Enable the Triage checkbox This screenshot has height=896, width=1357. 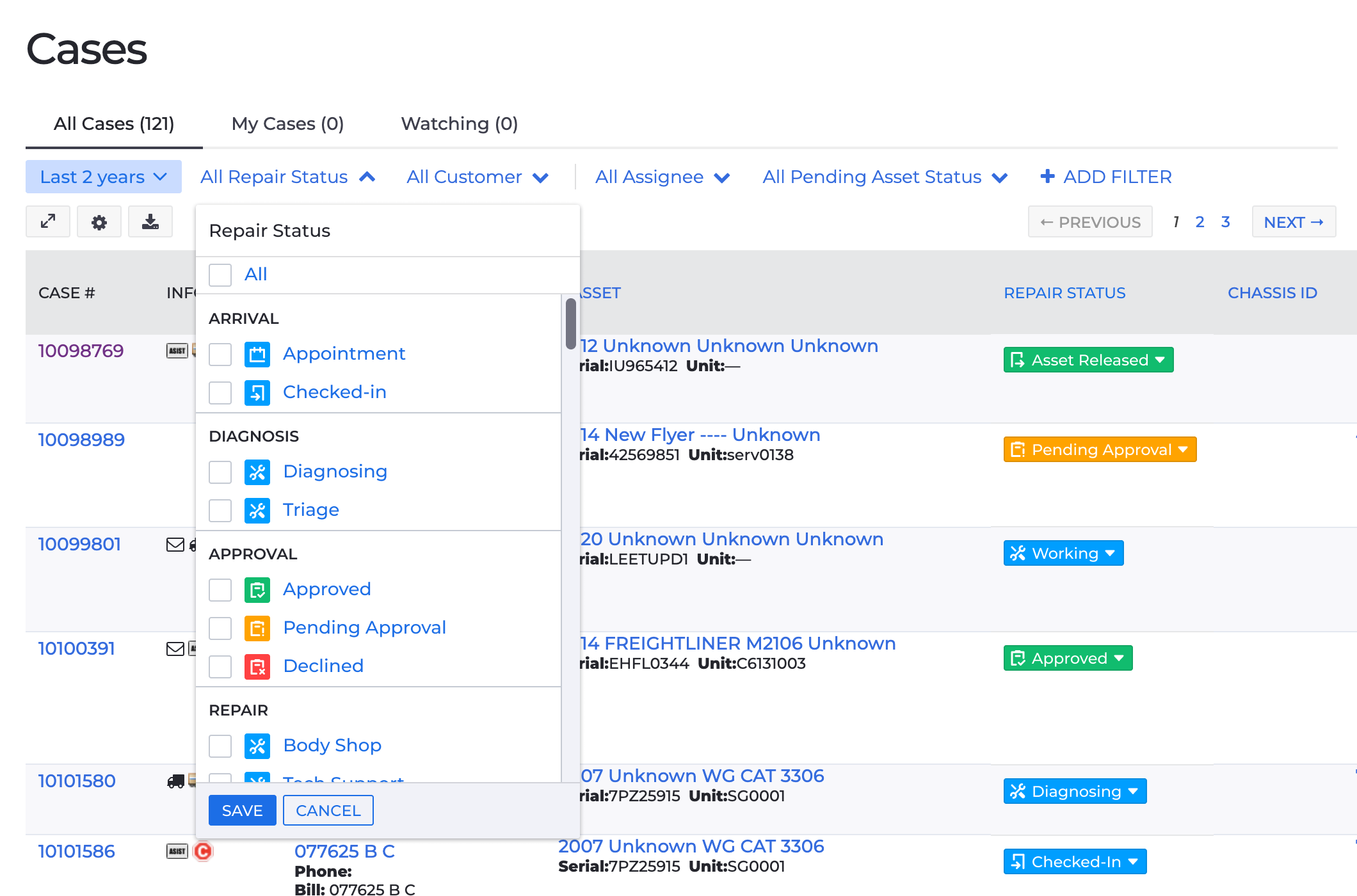point(220,511)
